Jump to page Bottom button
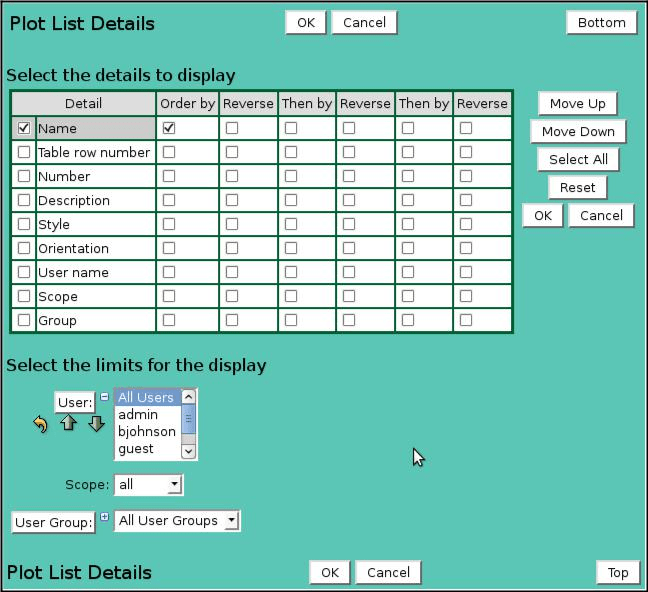This screenshot has width=648, height=592. click(601, 22)
